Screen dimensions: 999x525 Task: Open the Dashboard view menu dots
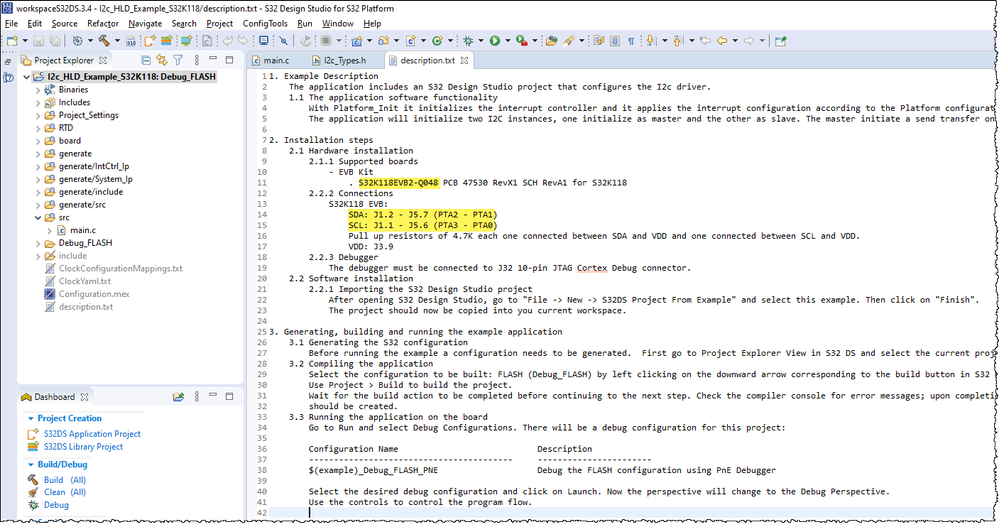[x=196, y=396]
